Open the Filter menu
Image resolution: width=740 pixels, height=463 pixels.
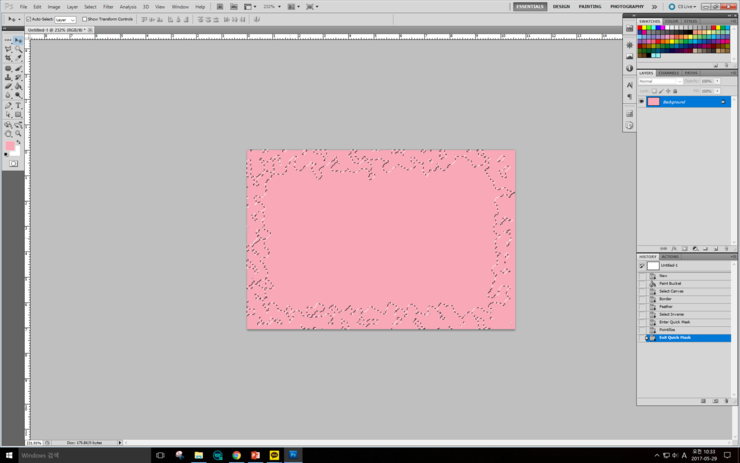click(108, 6)
